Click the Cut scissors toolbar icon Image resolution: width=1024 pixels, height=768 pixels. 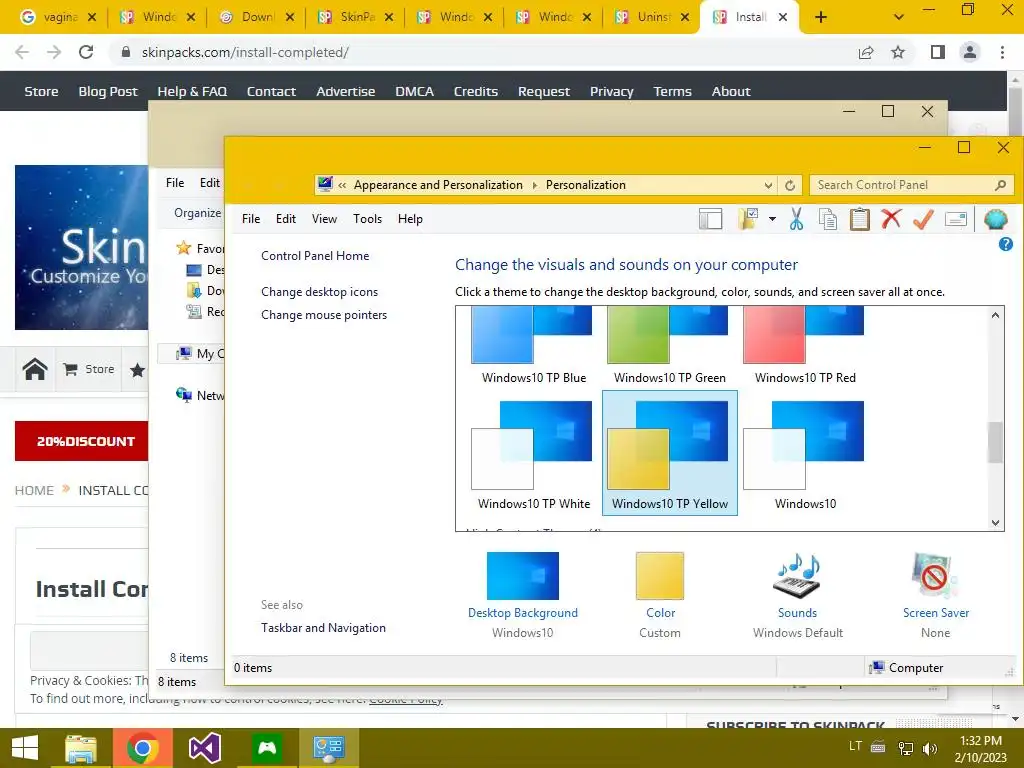pos(795,219)
